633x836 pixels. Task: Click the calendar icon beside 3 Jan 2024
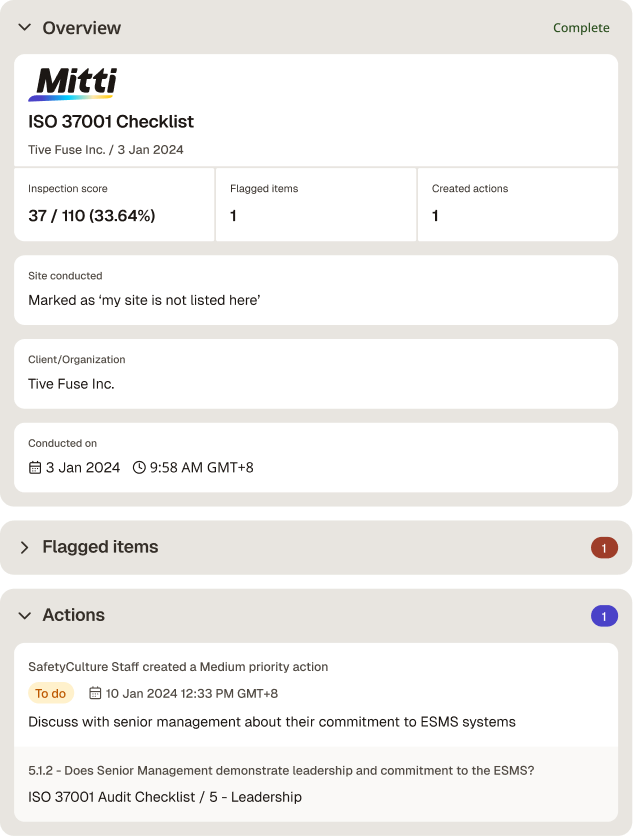(35, 468)
